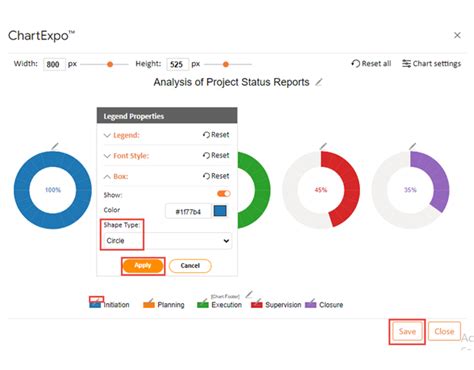This screenshot has width=474, height=370.
Task: Click the Legend Properties panel header
Action: pos(167,116)
